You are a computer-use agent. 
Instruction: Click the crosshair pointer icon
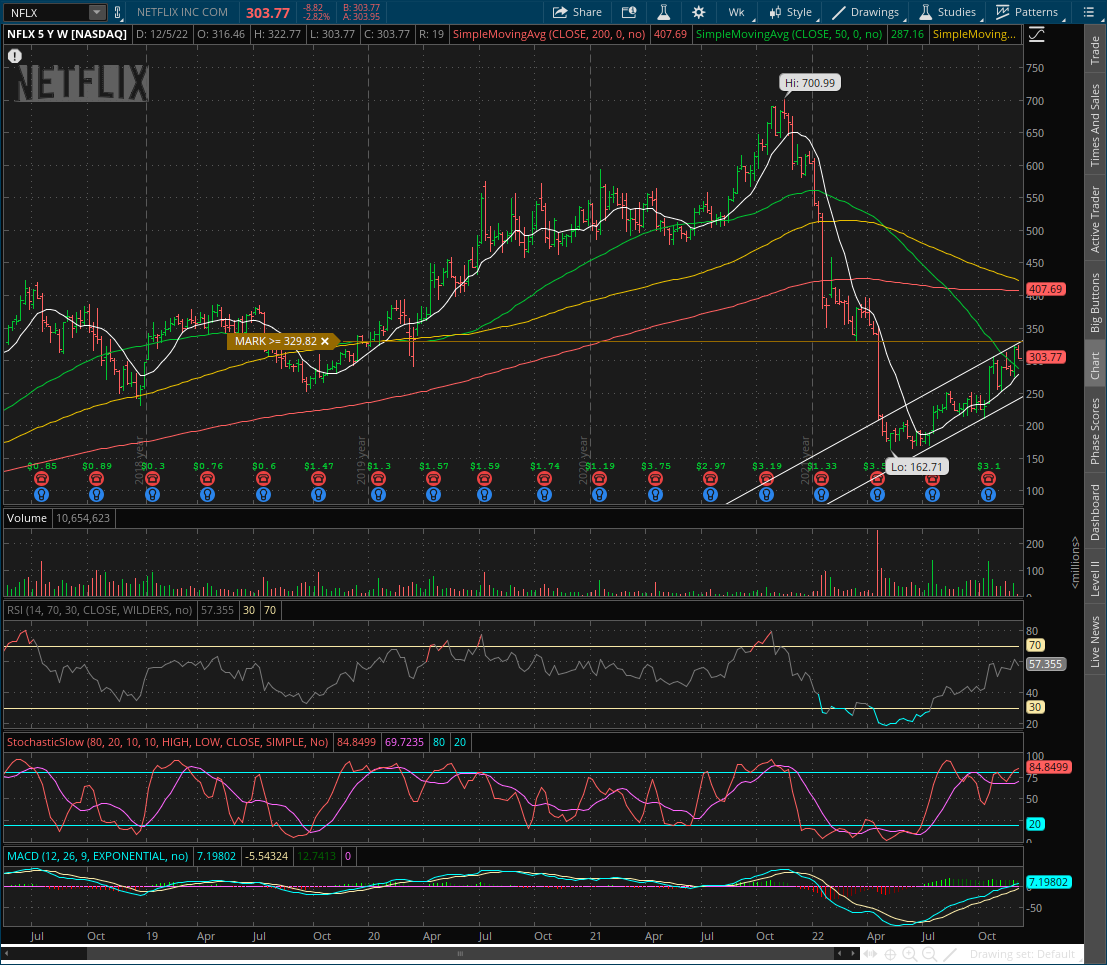[x=890, y=954]
